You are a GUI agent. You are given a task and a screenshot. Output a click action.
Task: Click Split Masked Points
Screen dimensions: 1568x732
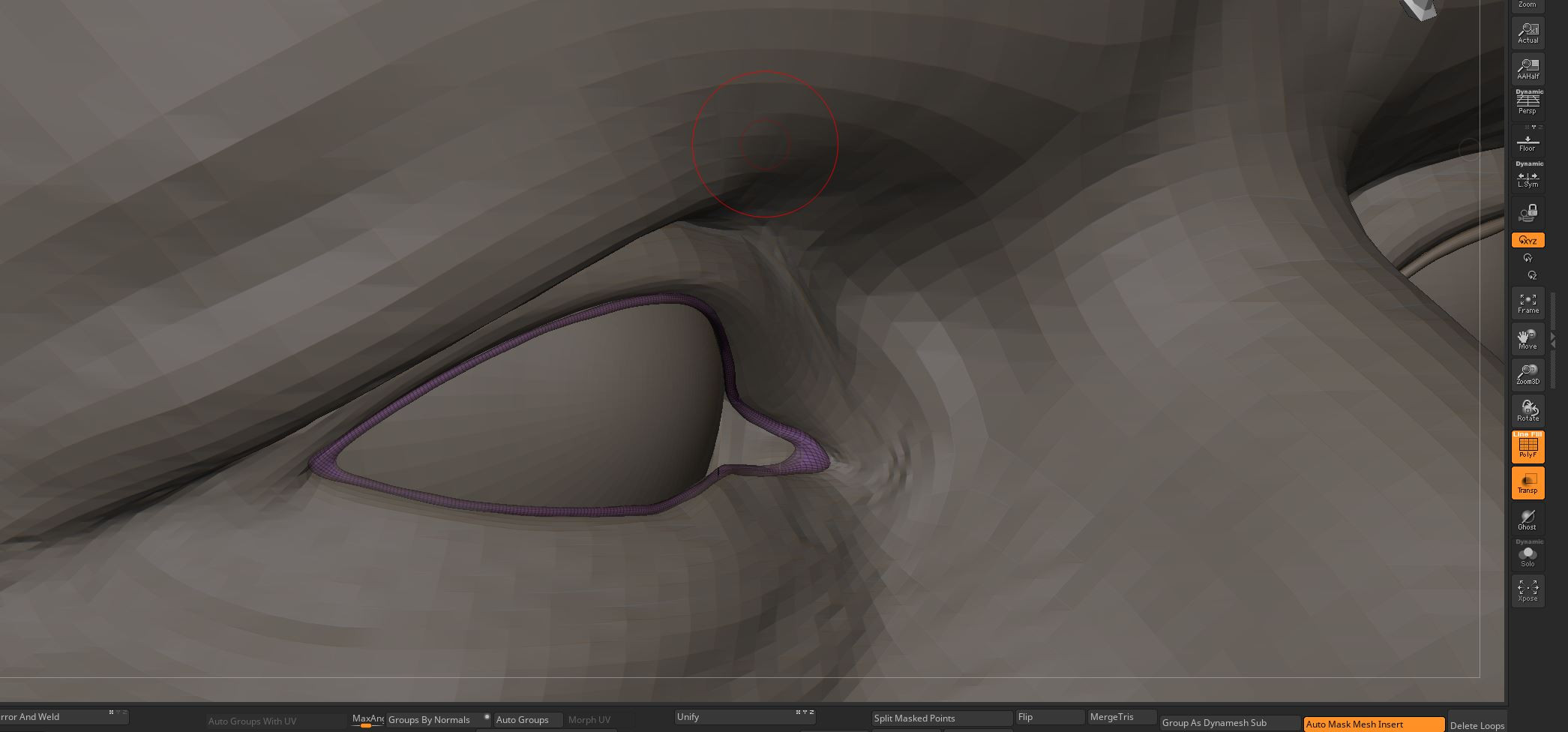coord(942,718)
